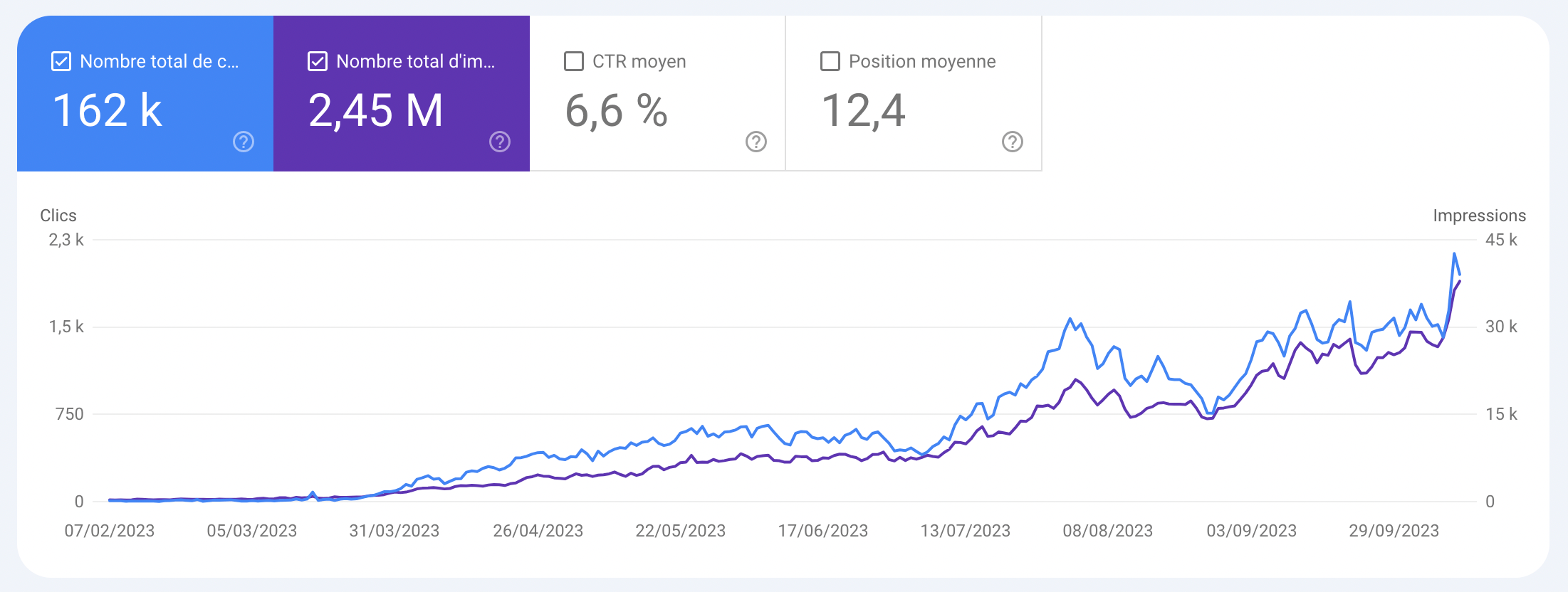Select the 162 k clicks metric card
This screenshot has height=592, width=1568.
tap(145, 93)
